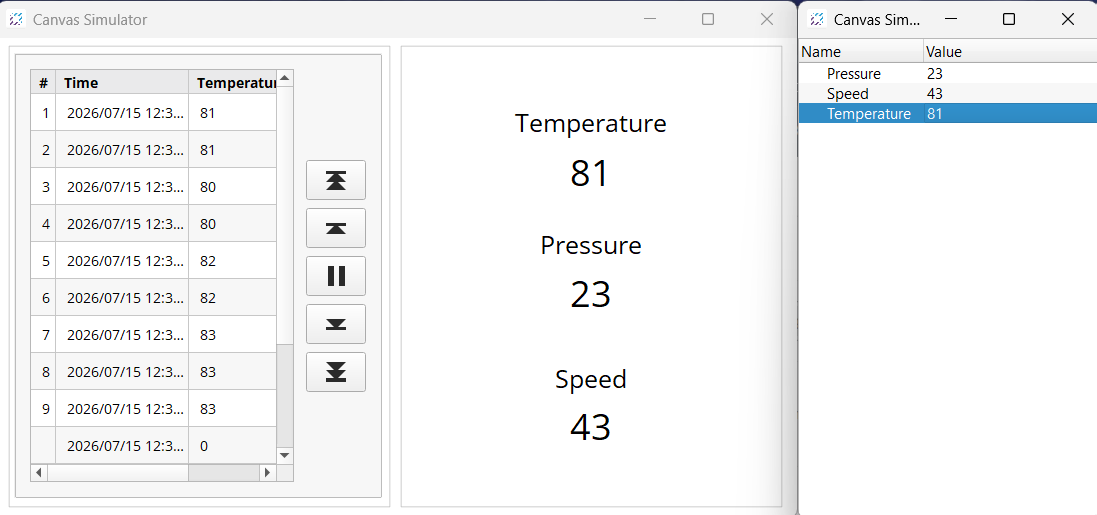Click the table's vertical scrollbar down arrow
This screenshot has height=515, width=1097.
285,455
